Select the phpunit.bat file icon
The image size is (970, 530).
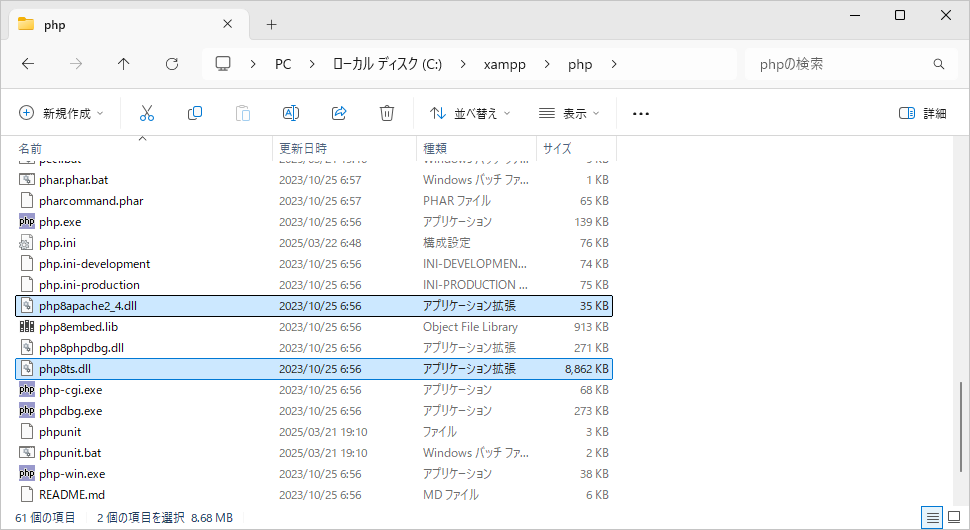[x=27, y=453]
